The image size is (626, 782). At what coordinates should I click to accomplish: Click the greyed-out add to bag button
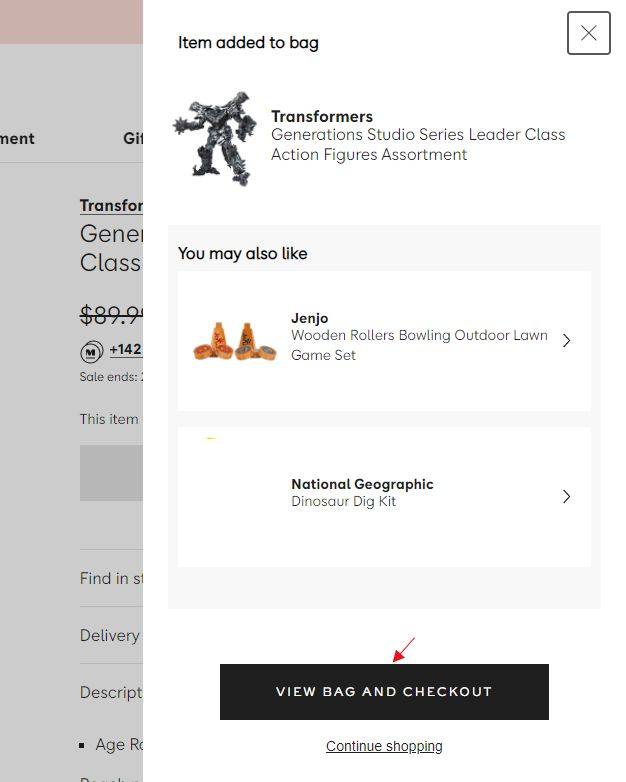[x=111, y=473]
